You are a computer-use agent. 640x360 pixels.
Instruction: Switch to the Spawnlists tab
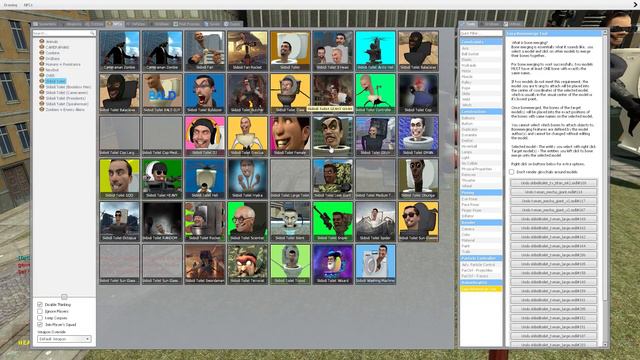pyautogui.click(x=45, y=24)
